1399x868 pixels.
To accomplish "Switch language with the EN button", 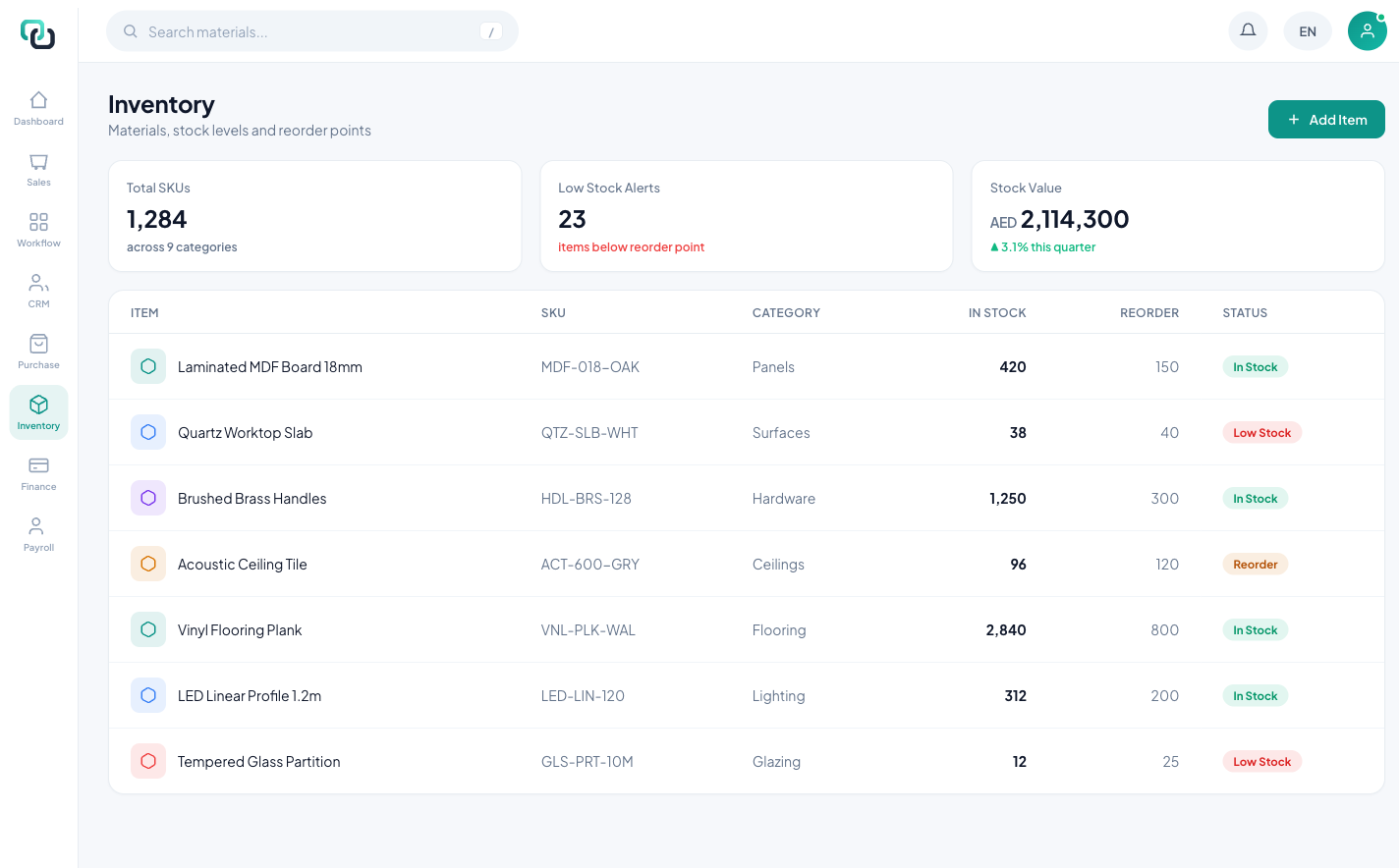I will (1308, 31).
